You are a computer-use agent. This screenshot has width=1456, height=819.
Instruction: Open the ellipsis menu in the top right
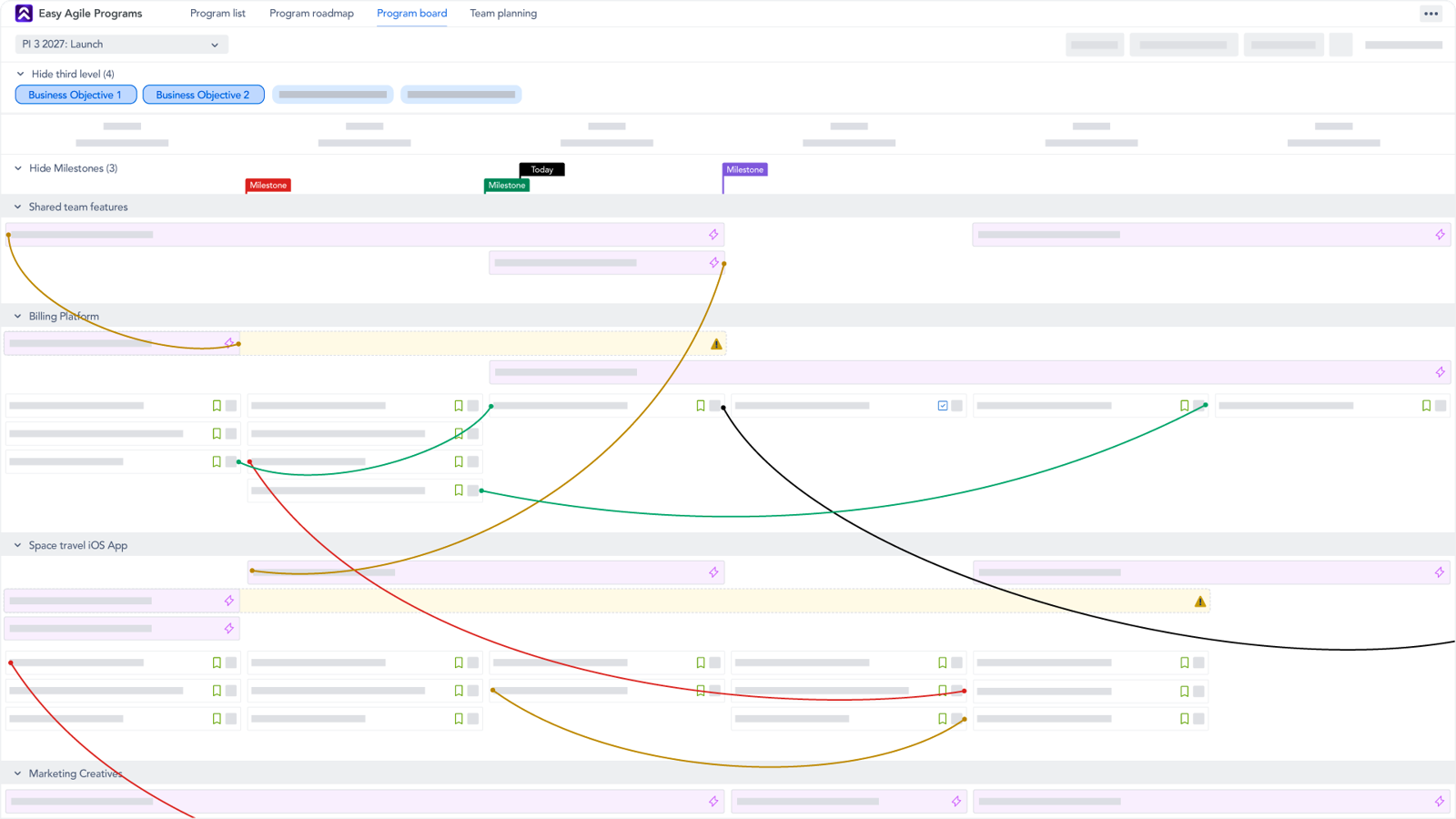1431,13
